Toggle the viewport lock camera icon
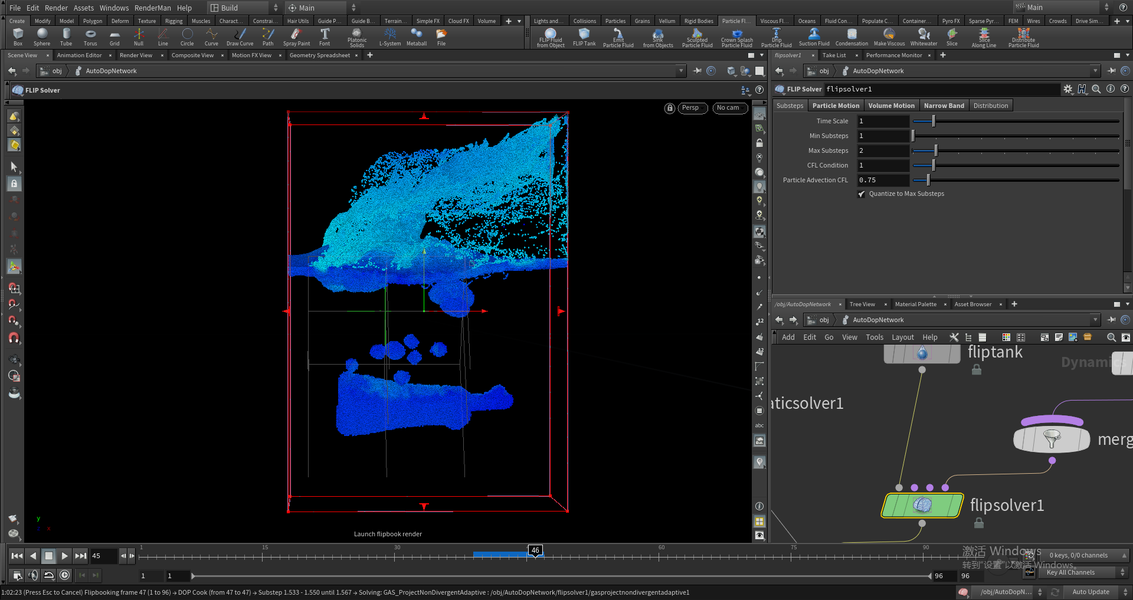The height and width of the screenshot is (600, 1133). click(670, 108)
